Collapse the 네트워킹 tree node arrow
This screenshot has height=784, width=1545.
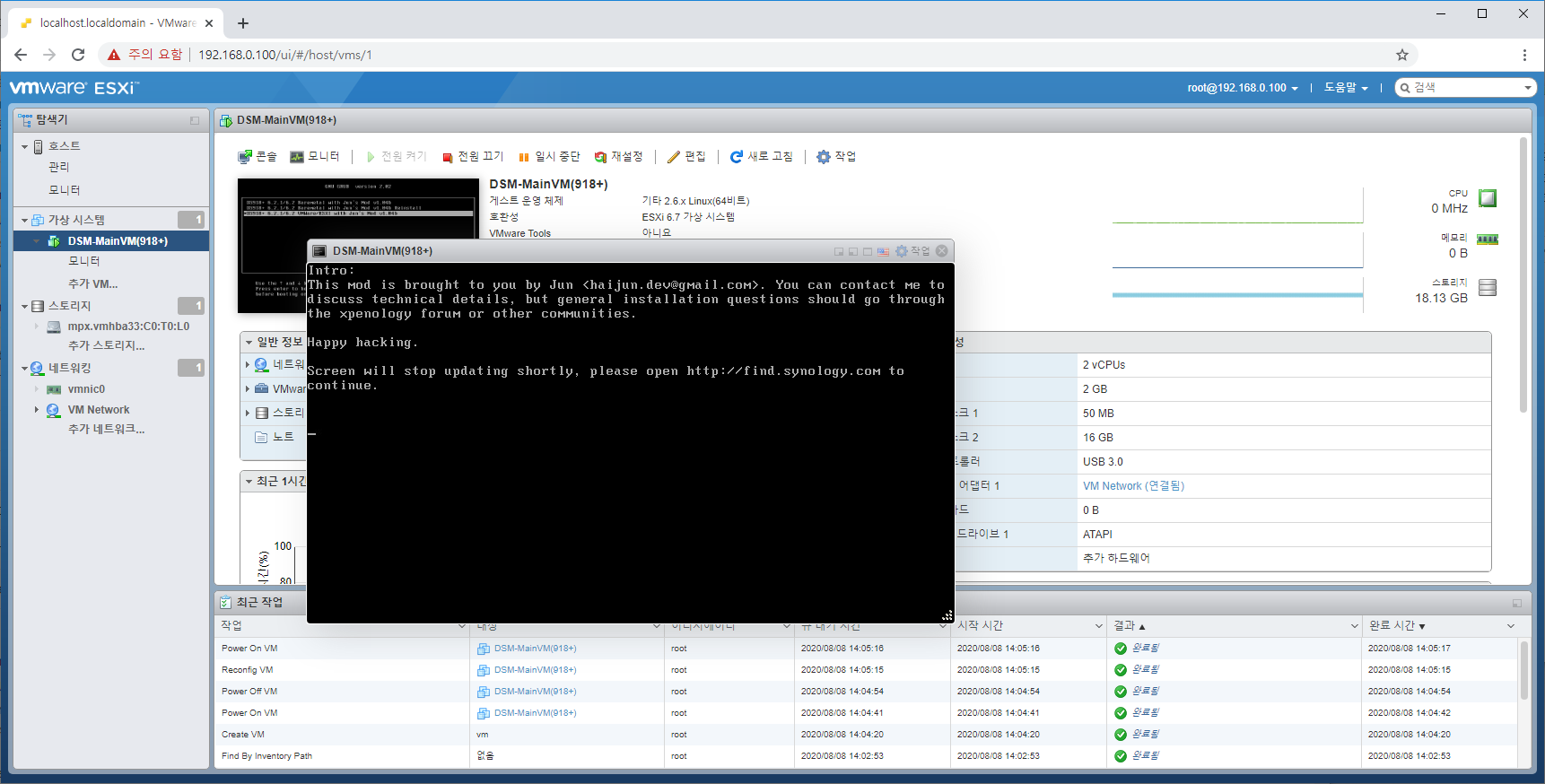24,368
